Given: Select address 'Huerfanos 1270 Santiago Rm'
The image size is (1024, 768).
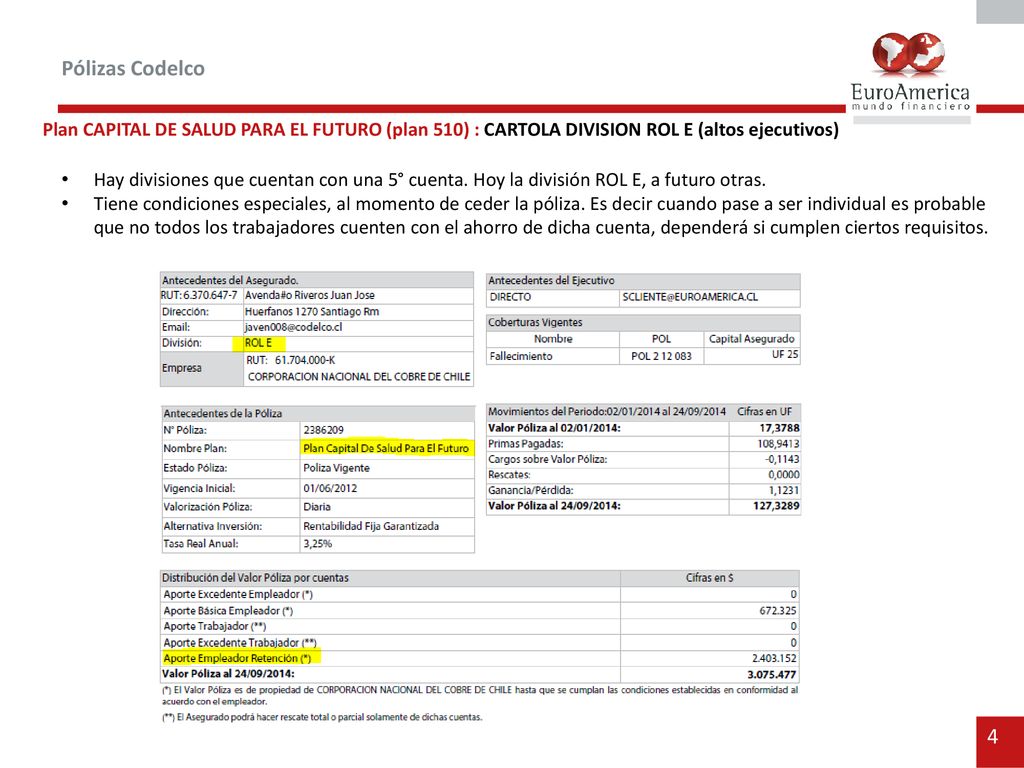Looking at the screenshot, I should pyautogui.click(x=312, y=312).
